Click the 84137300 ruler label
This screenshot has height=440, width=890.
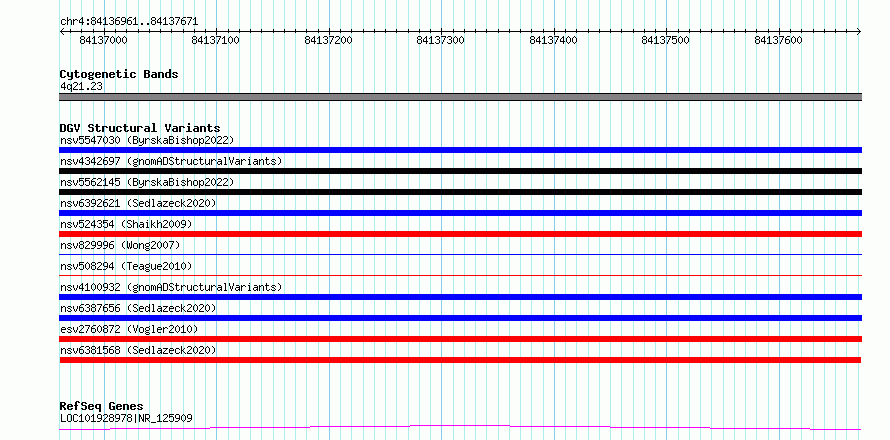[x=440, y=40]
